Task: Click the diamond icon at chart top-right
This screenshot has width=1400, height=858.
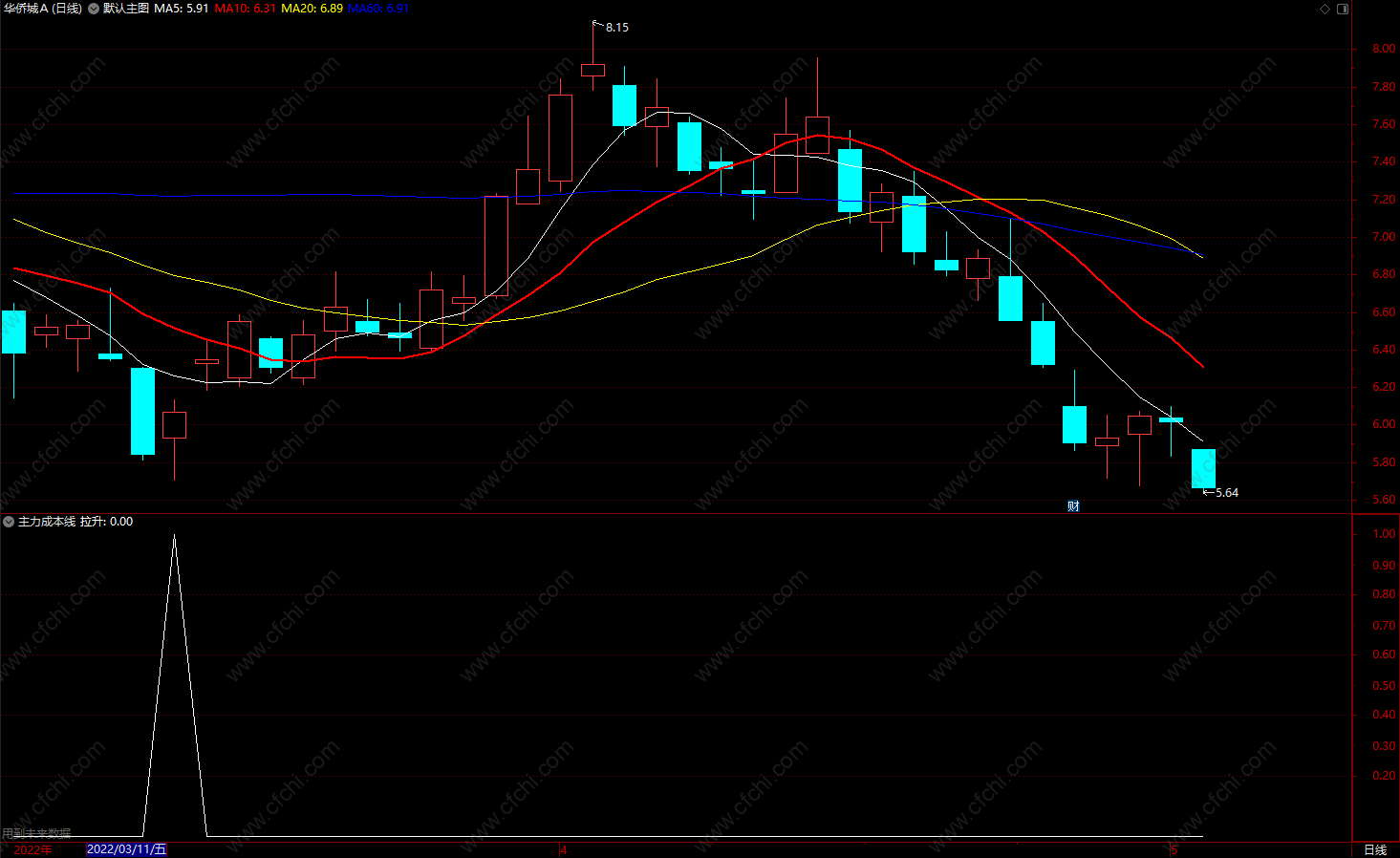Action: click(1325, 9)
